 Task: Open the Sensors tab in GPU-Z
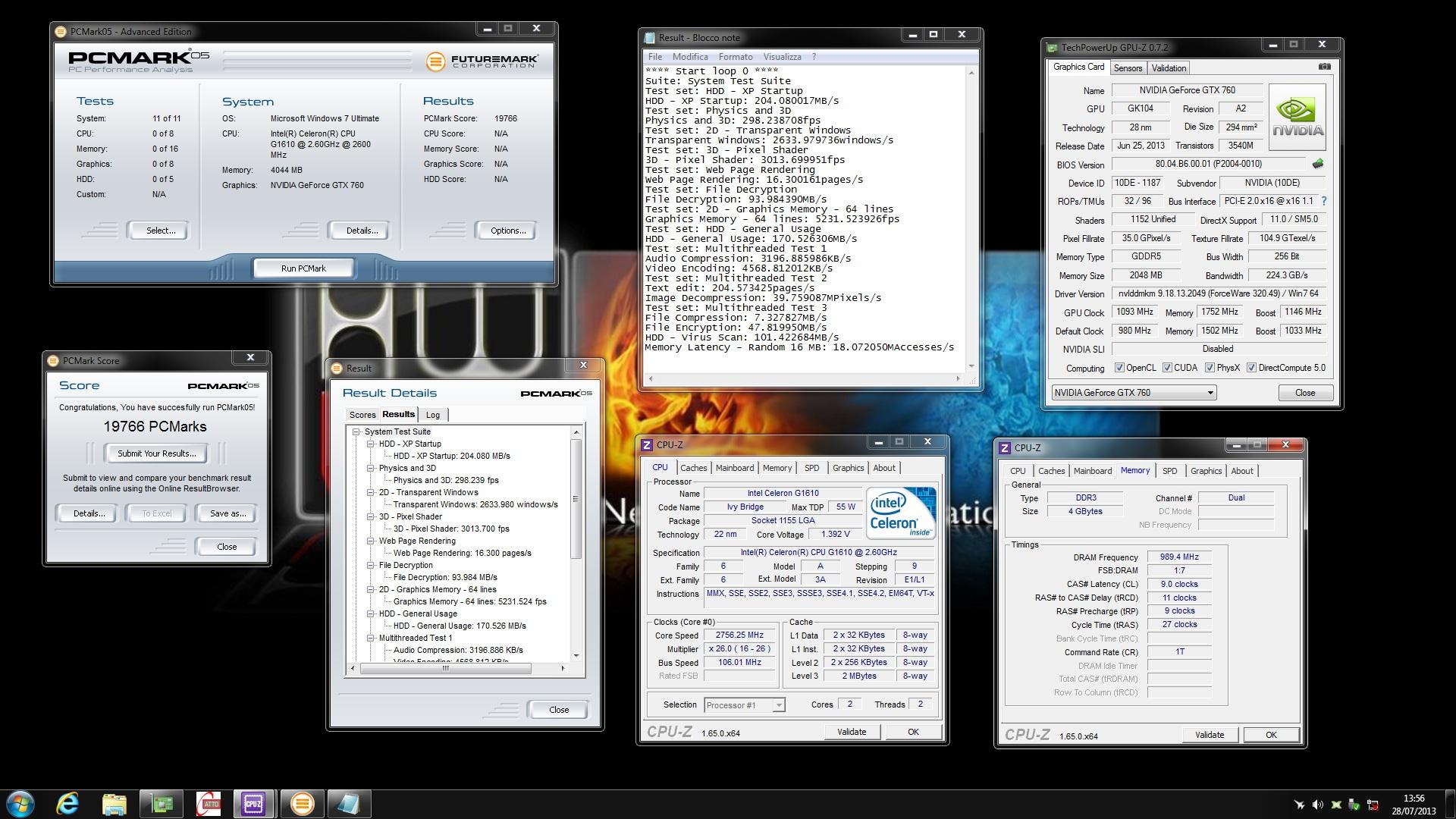point(1128,68)
